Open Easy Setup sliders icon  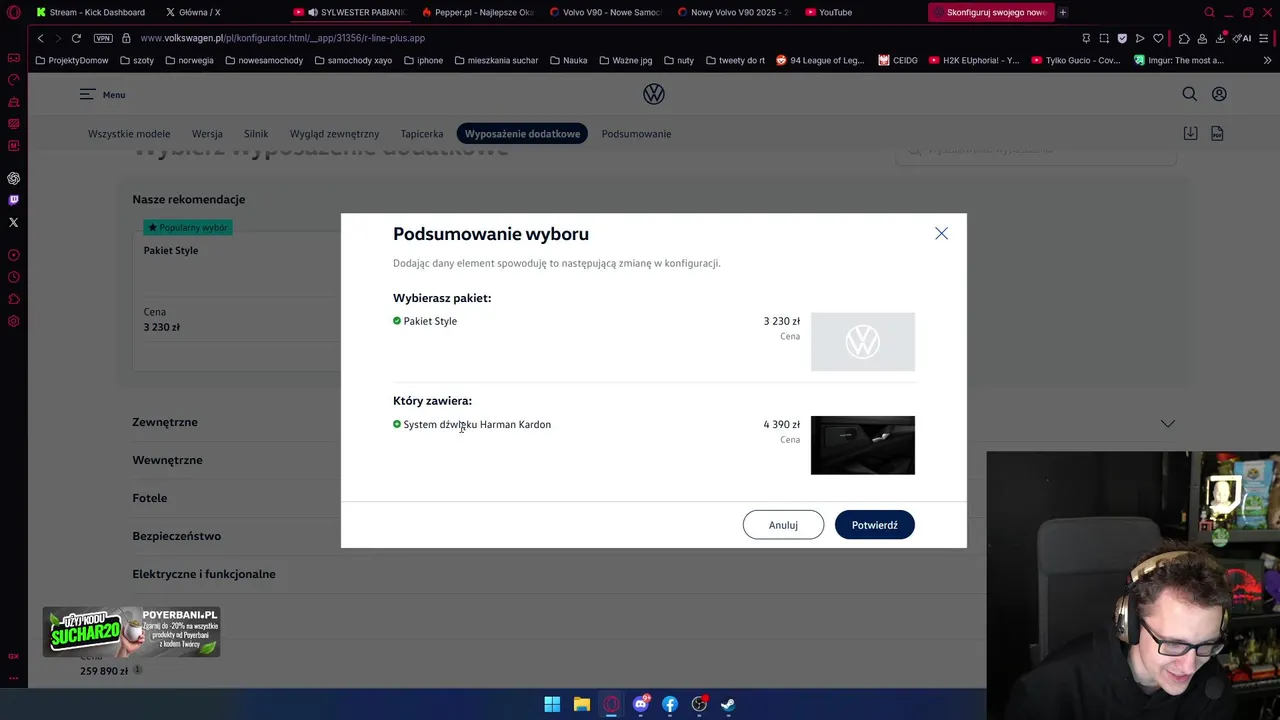point(1265,38)
